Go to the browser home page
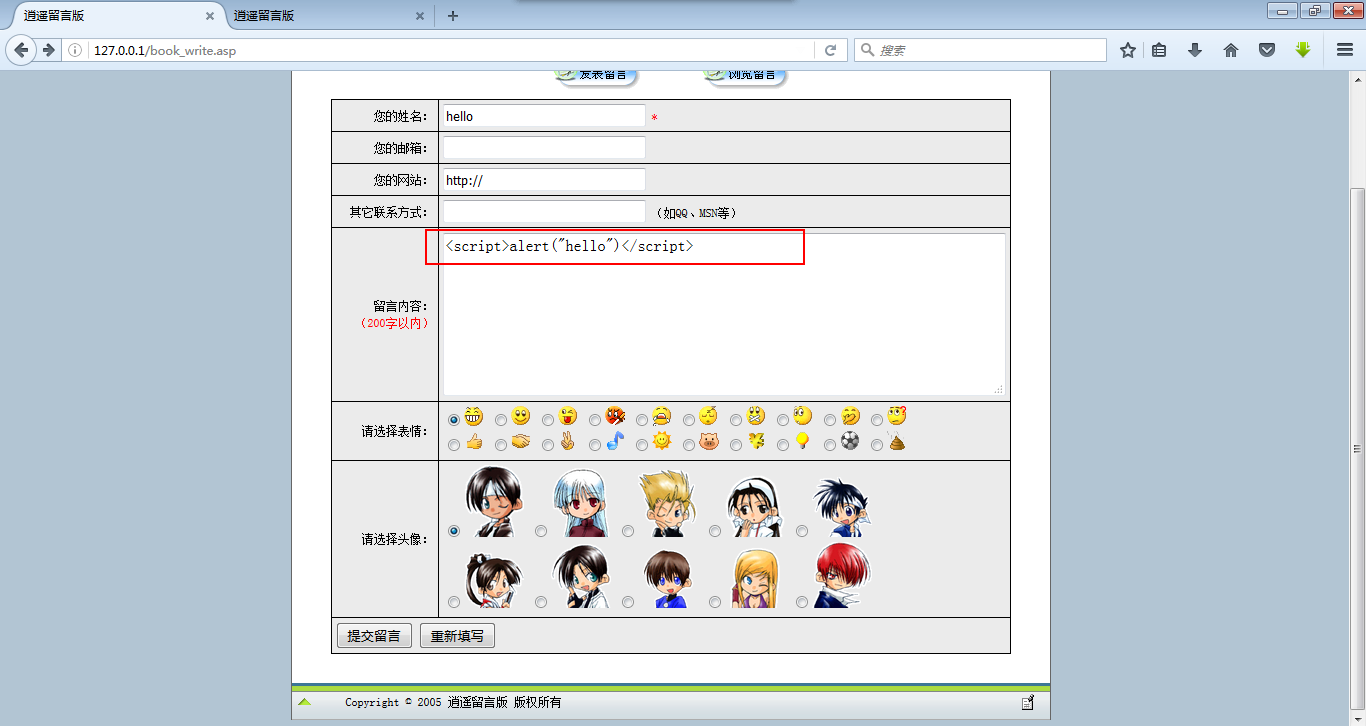Viewport: 1366px width, 726px height. (x=1231, y=50)
